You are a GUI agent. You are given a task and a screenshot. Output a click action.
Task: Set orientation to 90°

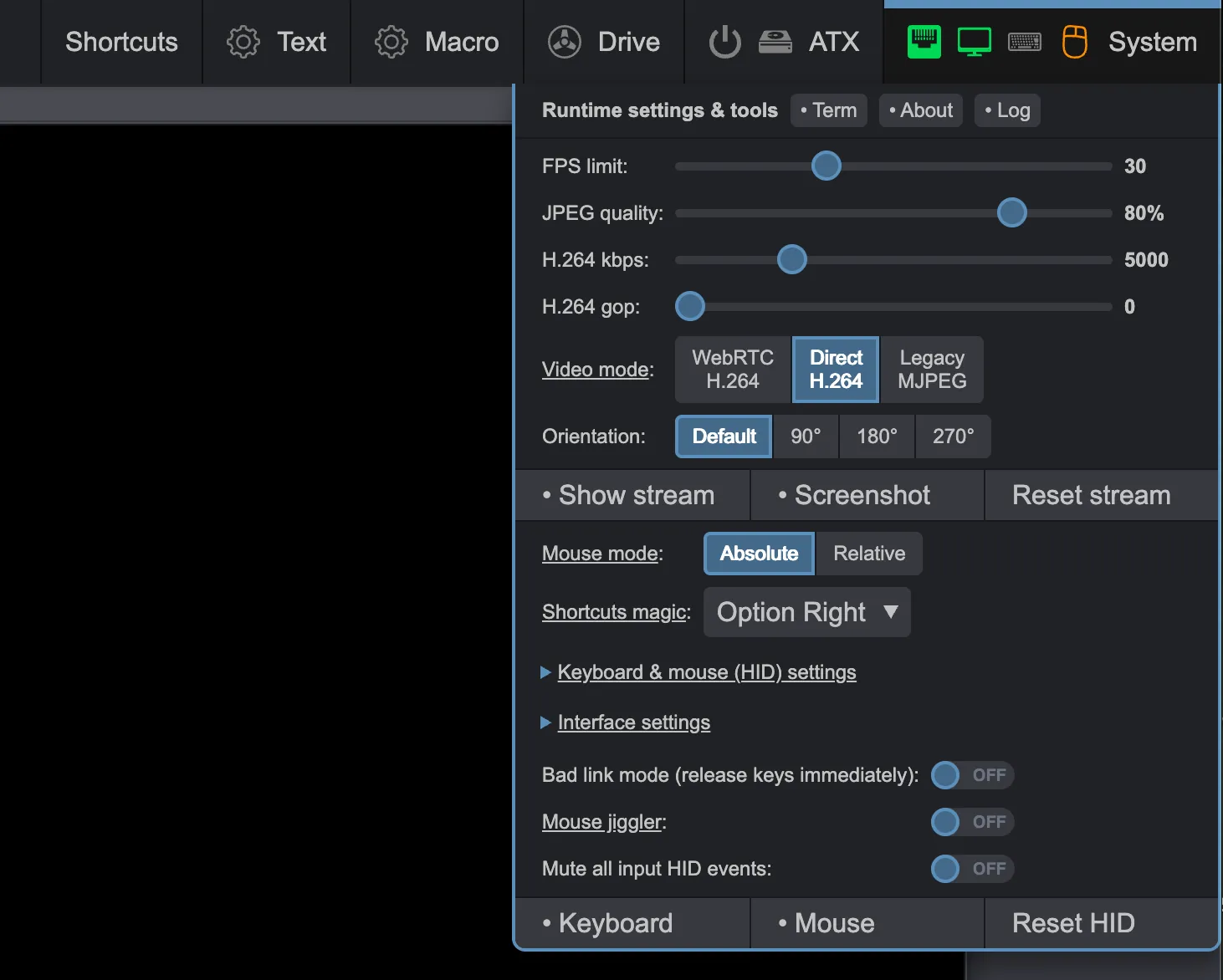click(x=806, y=436)
